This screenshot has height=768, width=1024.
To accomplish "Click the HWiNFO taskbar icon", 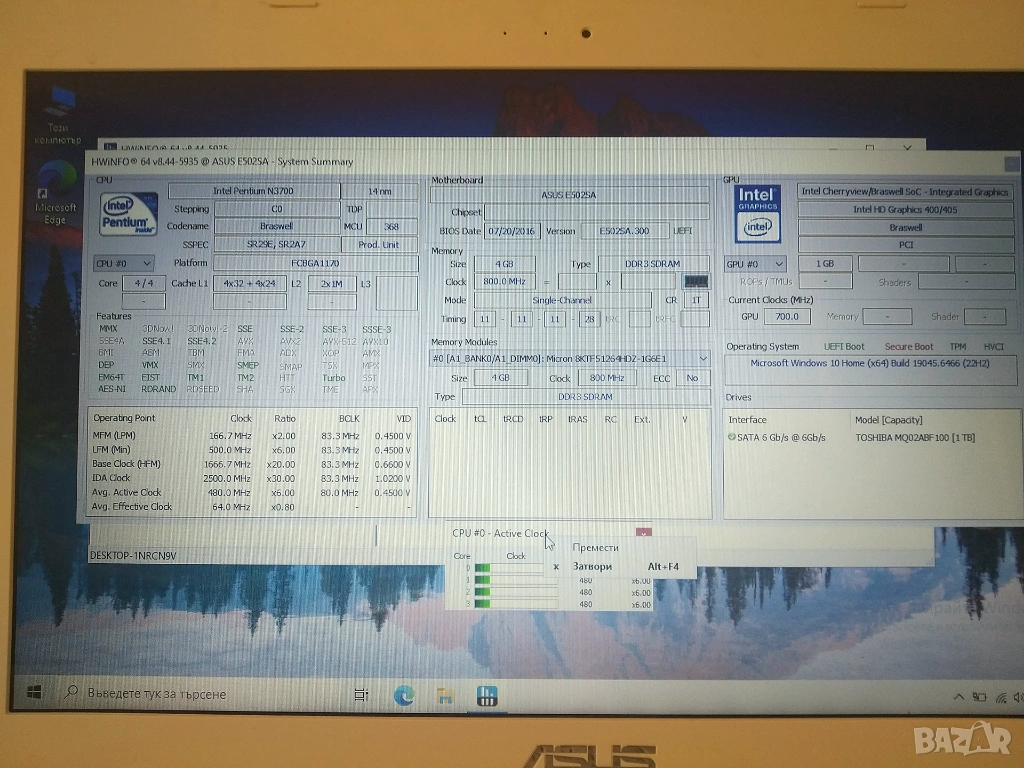I will (487, 695).
